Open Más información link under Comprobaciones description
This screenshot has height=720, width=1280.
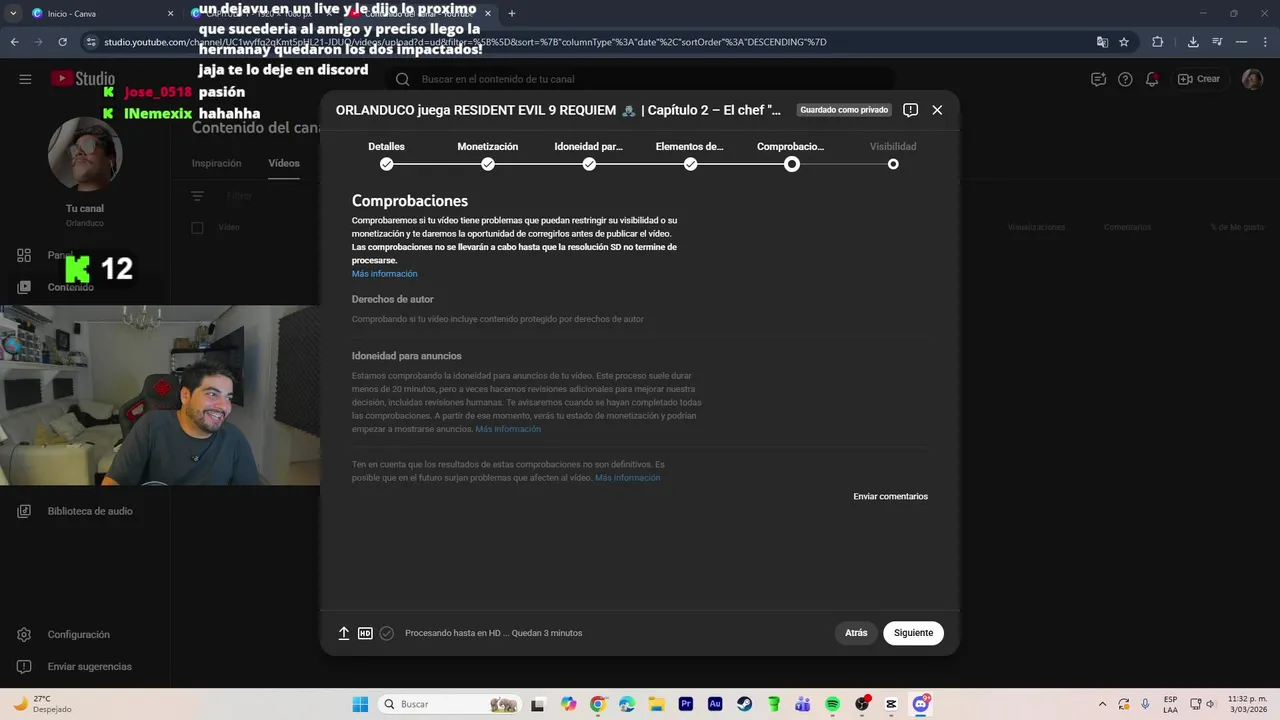pyautogui.click(x=384, y=274)
